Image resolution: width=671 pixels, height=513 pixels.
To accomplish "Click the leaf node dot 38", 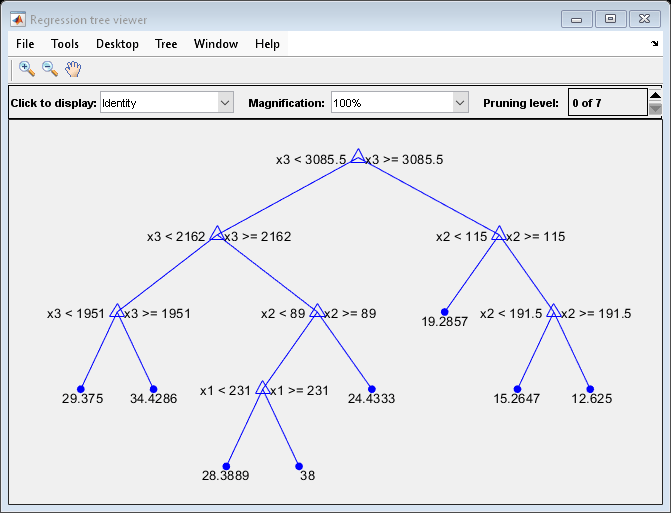I will pyautogui.click(x=299, y=466).
